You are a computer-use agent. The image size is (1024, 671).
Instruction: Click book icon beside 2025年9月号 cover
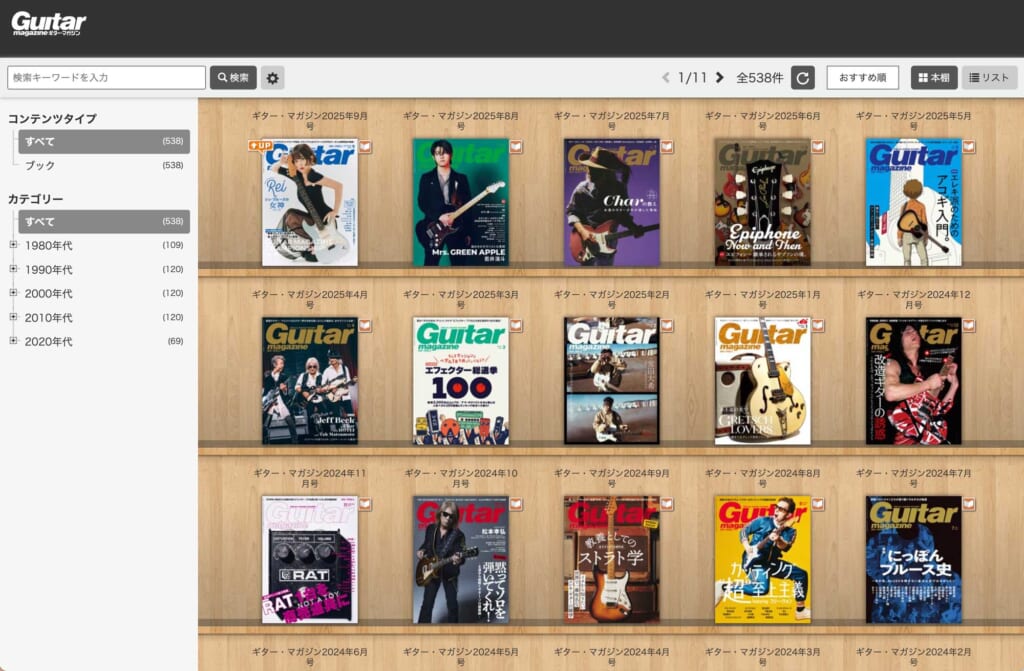click(365, 147)
